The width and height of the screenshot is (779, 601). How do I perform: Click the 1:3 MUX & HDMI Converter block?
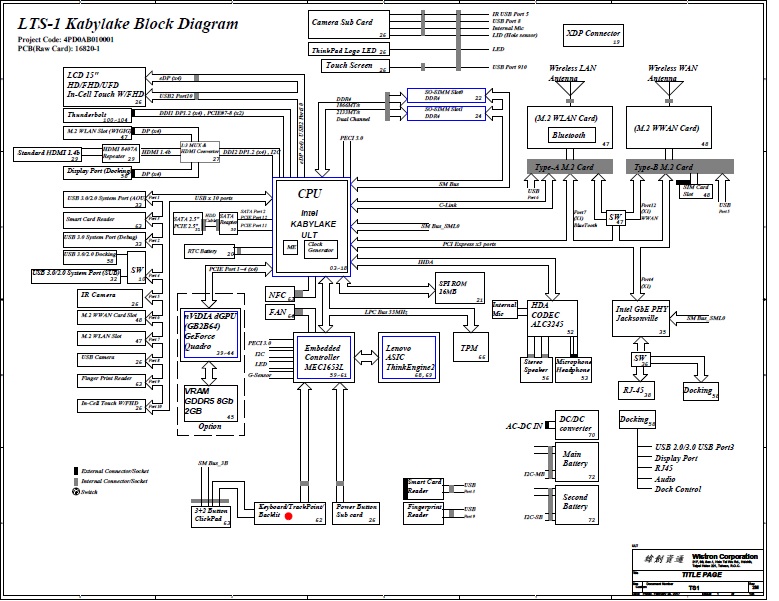click(200, 152)
